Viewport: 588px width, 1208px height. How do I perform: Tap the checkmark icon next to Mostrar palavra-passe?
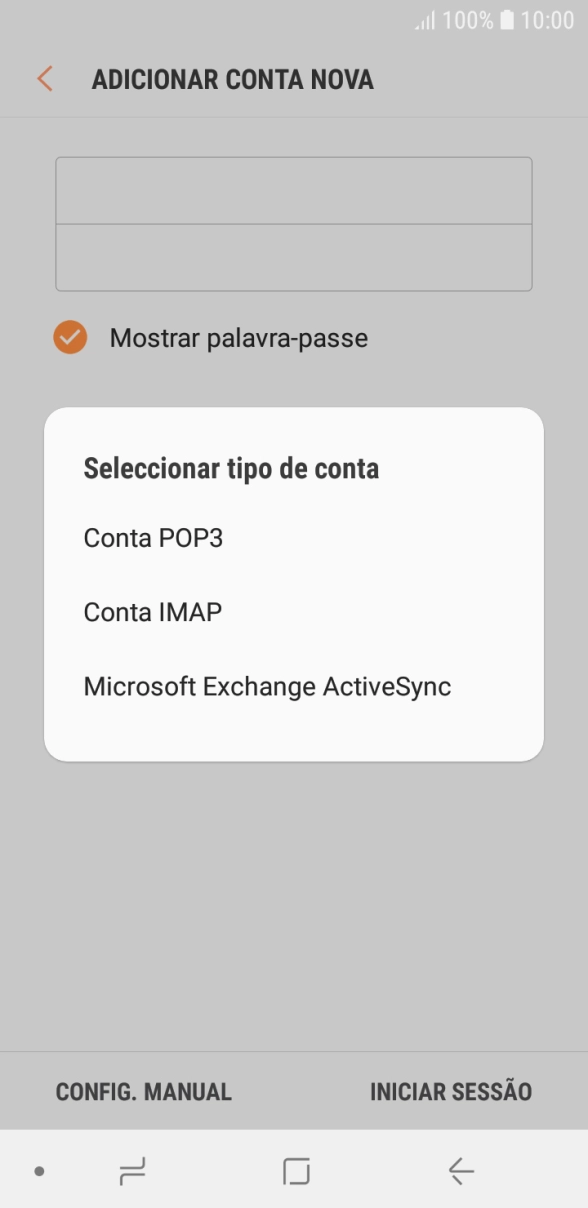pyautogui.click(x=68, y=337)
